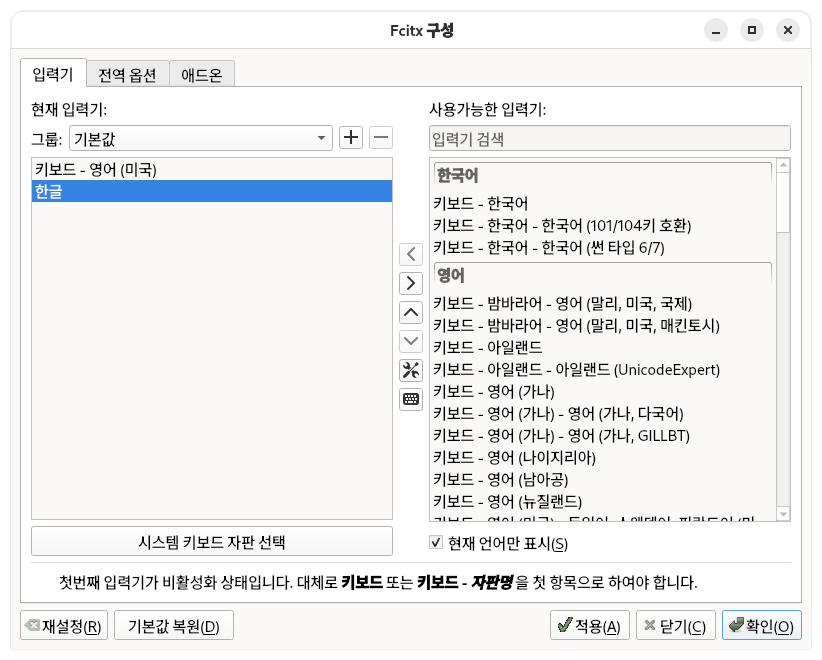
Task: Select 키보드 - 영어 (남아공) entry
Action: [x=602, y=480]
